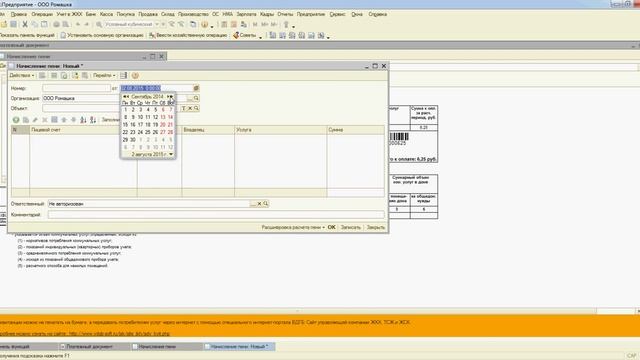The height and width of the screenshot is (360, 640).
Task: Click the Владелец column header
Action: [208, 130]
